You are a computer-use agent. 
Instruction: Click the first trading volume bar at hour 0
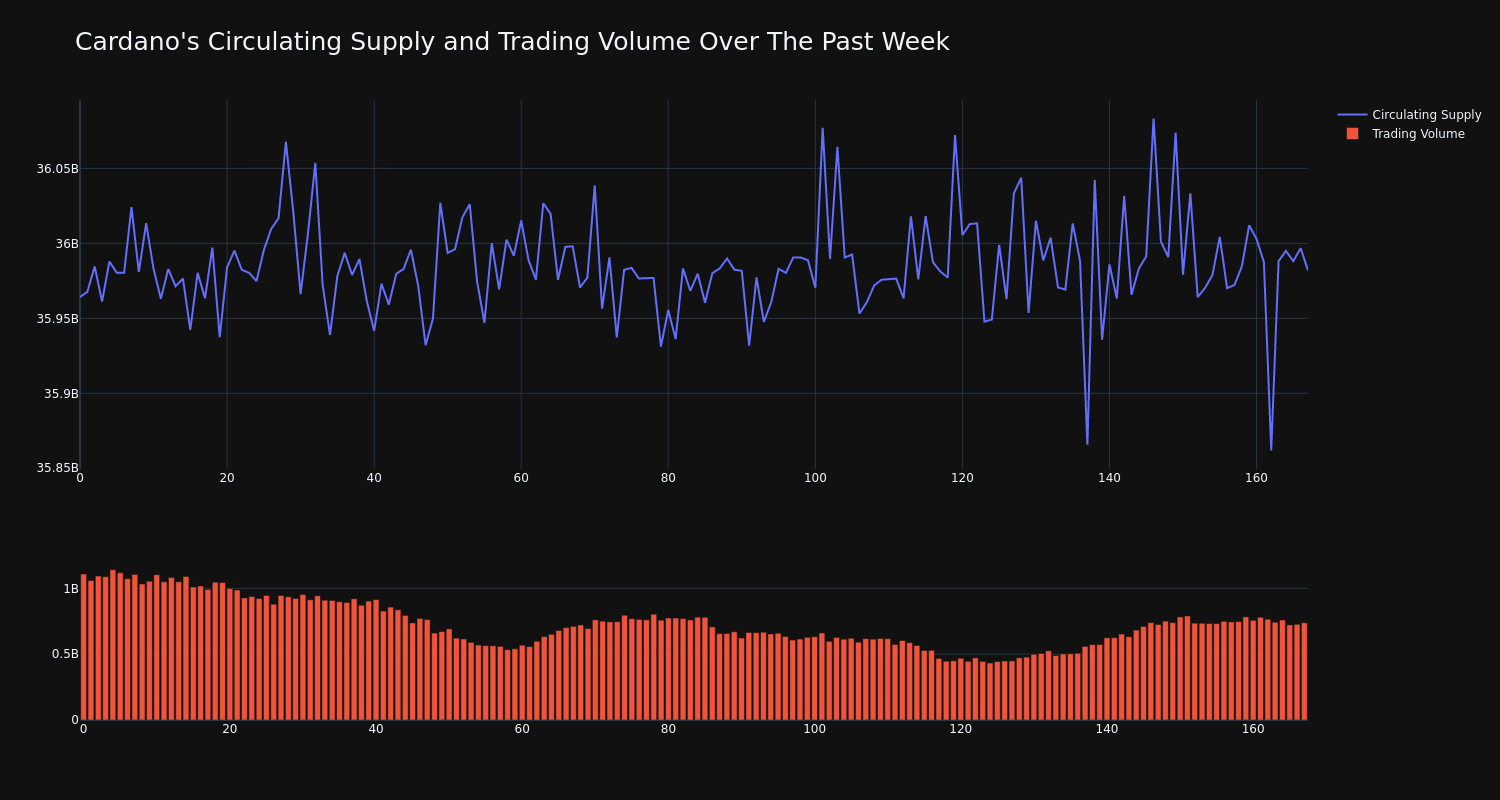[83, 647]
